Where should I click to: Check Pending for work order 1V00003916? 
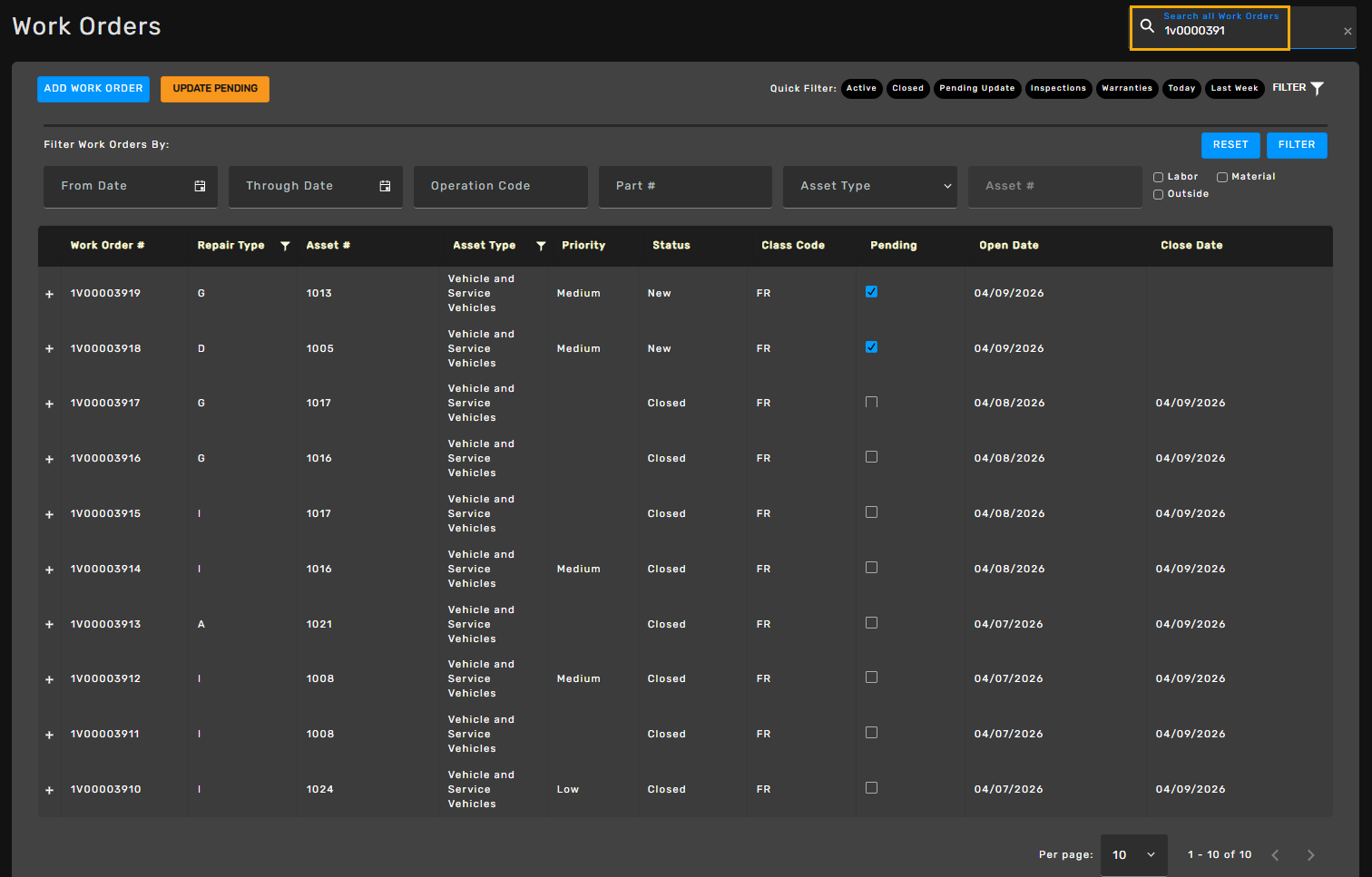coord(871,457)
